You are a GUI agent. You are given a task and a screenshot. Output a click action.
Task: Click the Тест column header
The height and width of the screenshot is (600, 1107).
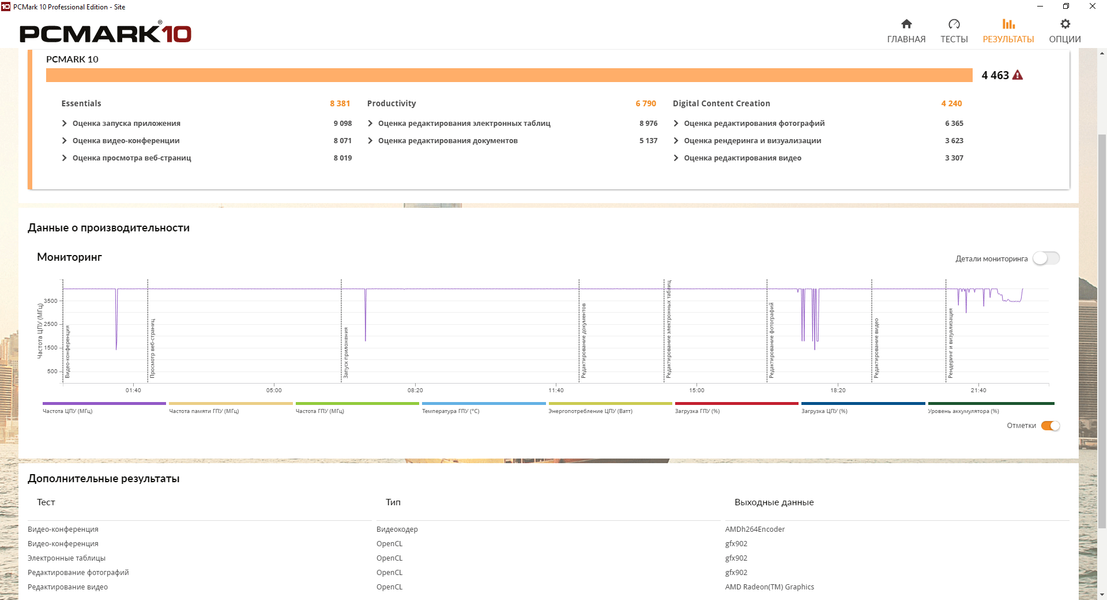(x=46, y=503)
